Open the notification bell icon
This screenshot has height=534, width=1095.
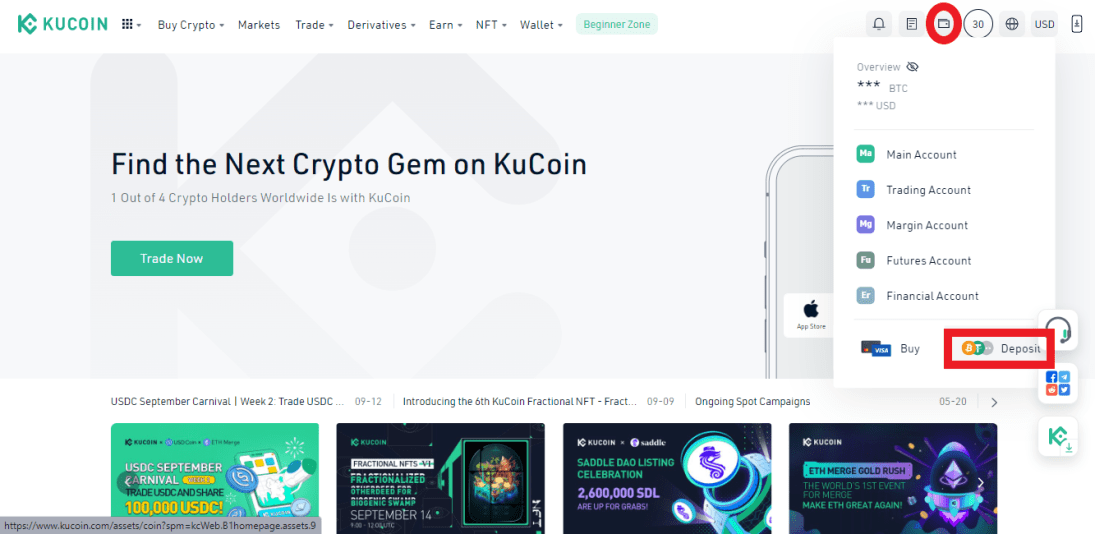(879, 24)
